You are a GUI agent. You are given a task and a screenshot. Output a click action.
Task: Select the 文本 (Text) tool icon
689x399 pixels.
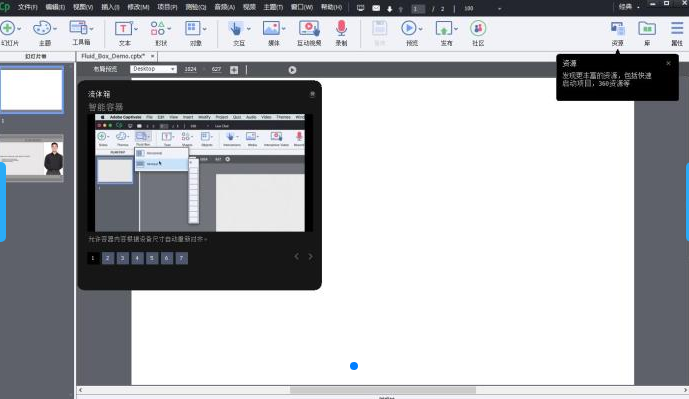pos(123,29)
